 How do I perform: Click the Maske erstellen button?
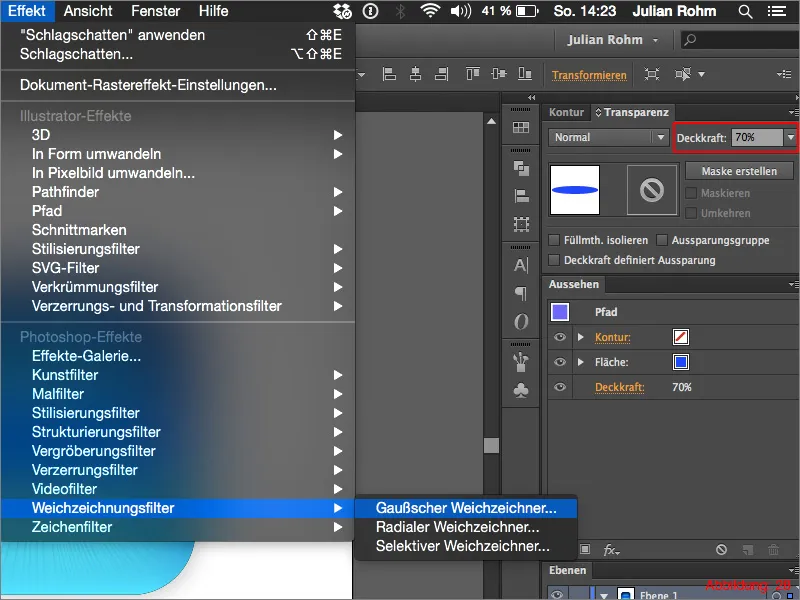click(739, 171)
